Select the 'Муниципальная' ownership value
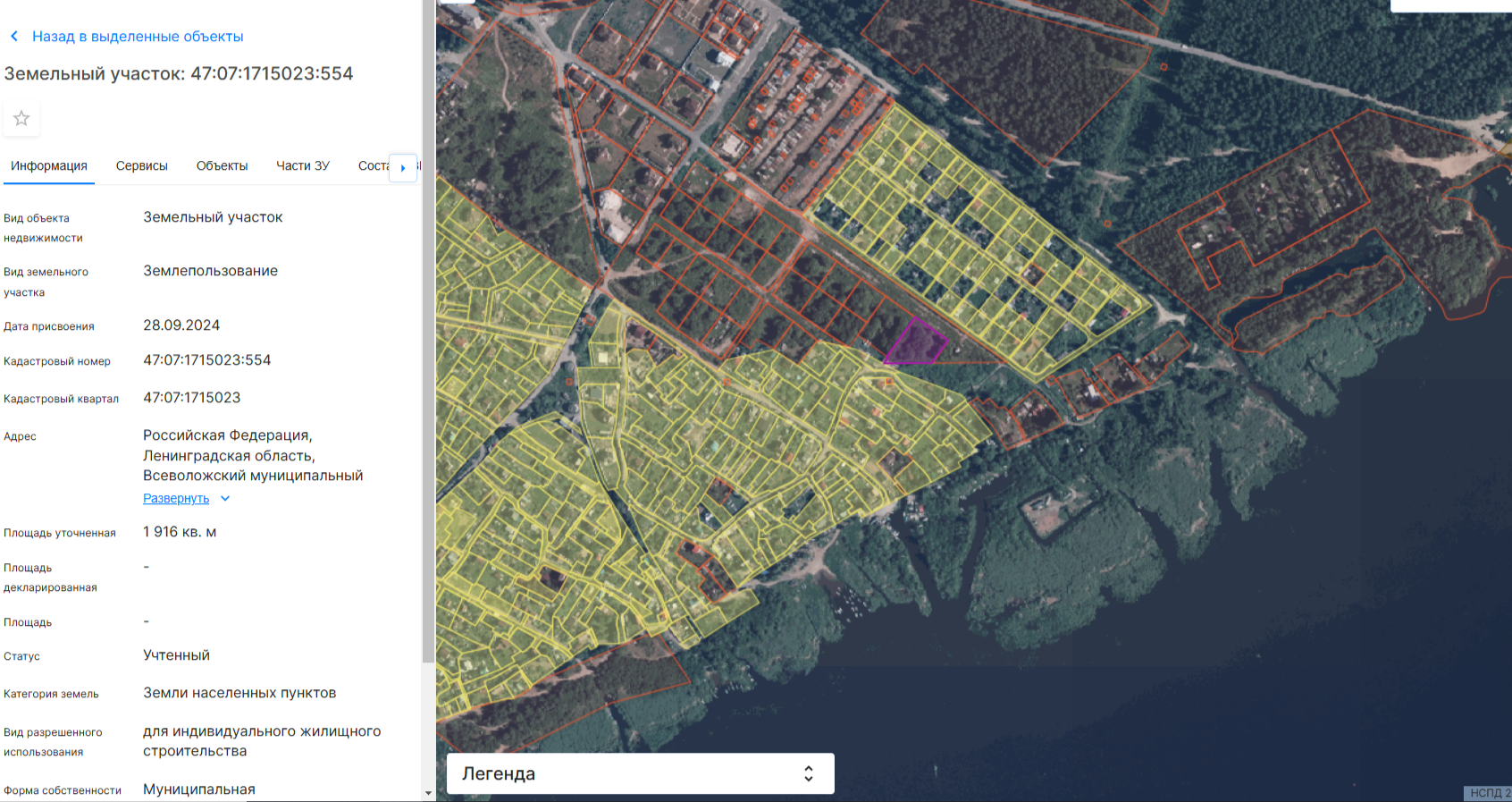The width and height of the screenshot is (1512, 802). click(199, 789)
